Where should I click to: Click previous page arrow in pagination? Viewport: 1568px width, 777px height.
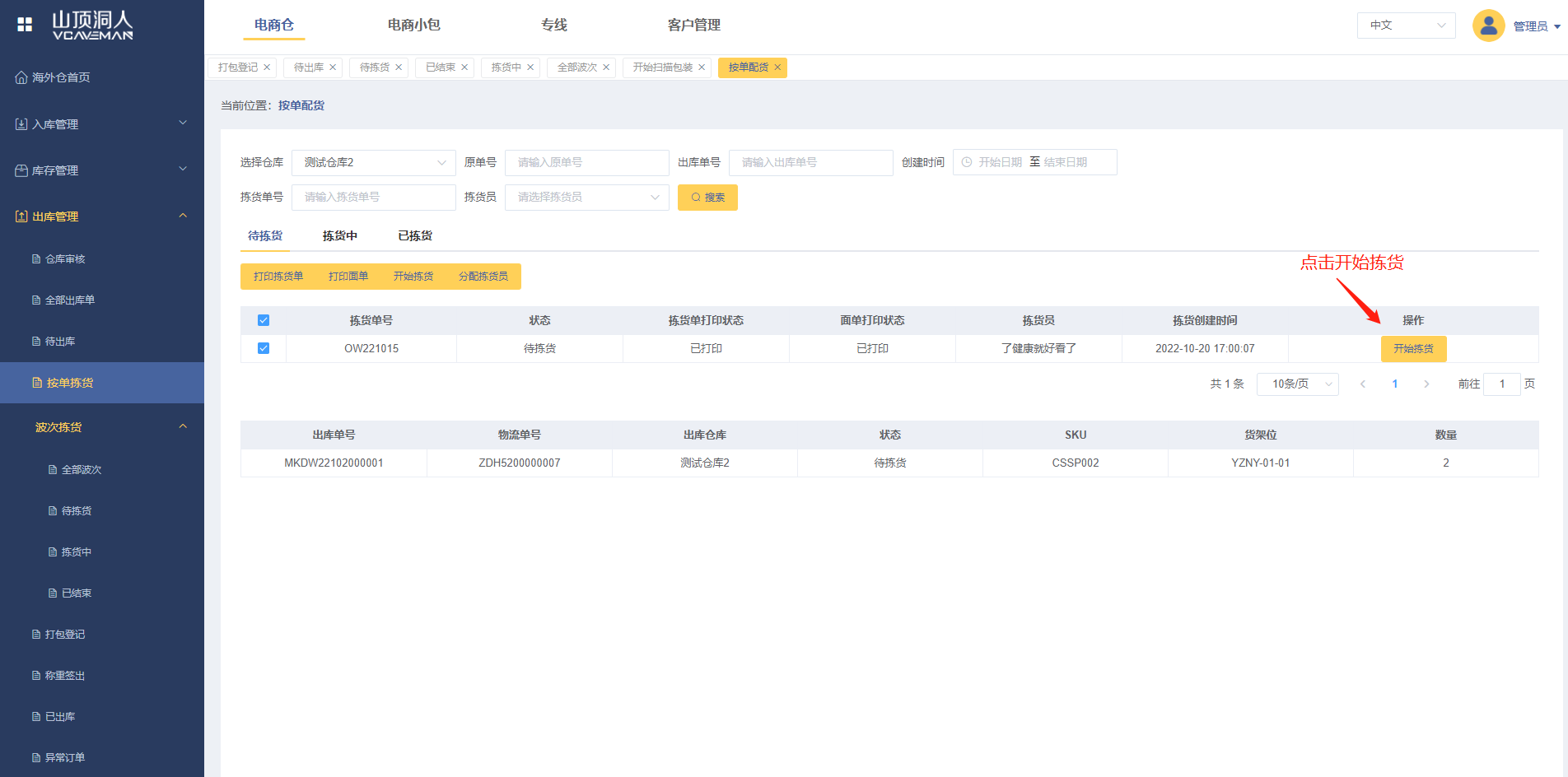1363,384
